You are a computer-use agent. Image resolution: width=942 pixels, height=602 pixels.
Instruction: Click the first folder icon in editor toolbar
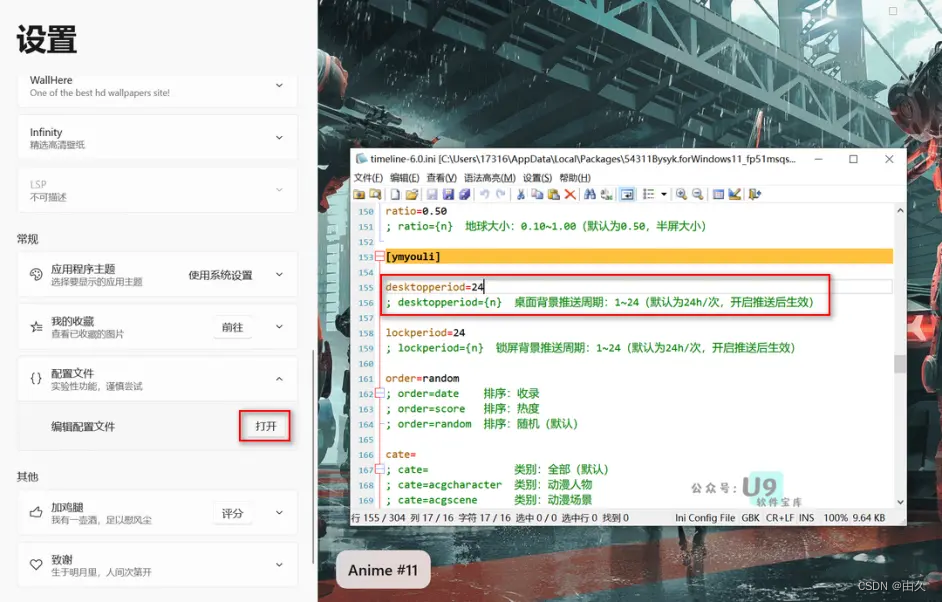pyautogui.click(x=359, y=194)
